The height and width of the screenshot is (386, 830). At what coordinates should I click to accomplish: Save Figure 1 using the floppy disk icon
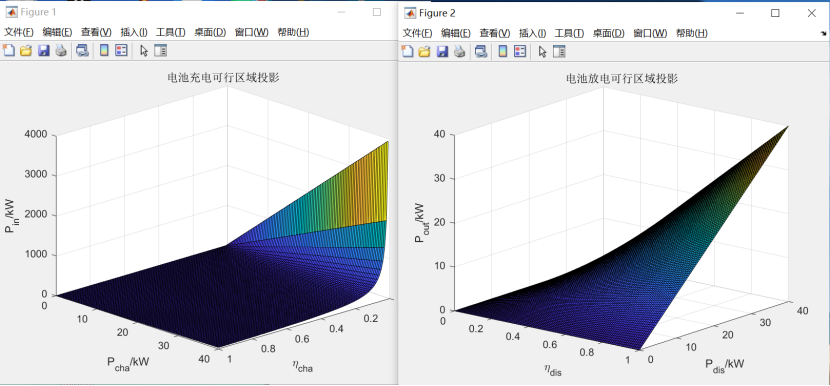point(44,51)
